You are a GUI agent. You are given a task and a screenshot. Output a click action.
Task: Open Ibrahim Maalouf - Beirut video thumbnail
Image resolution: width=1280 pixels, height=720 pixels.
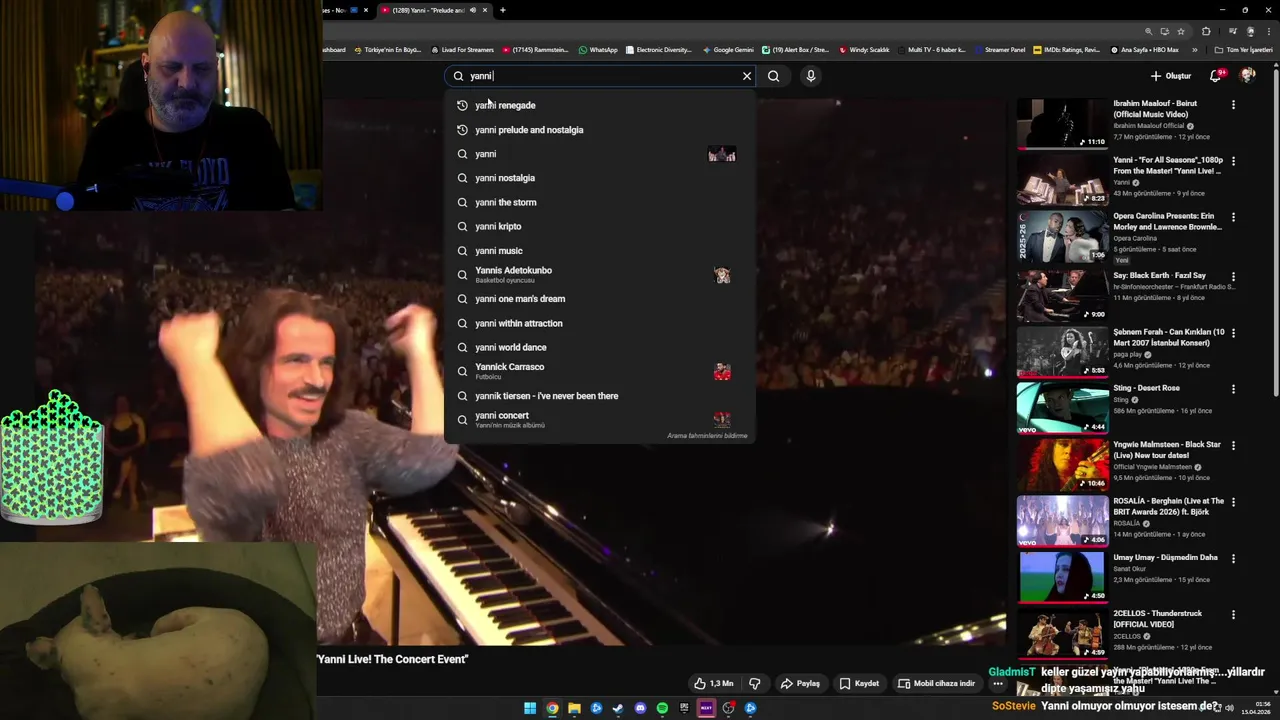click(1062, 123)
